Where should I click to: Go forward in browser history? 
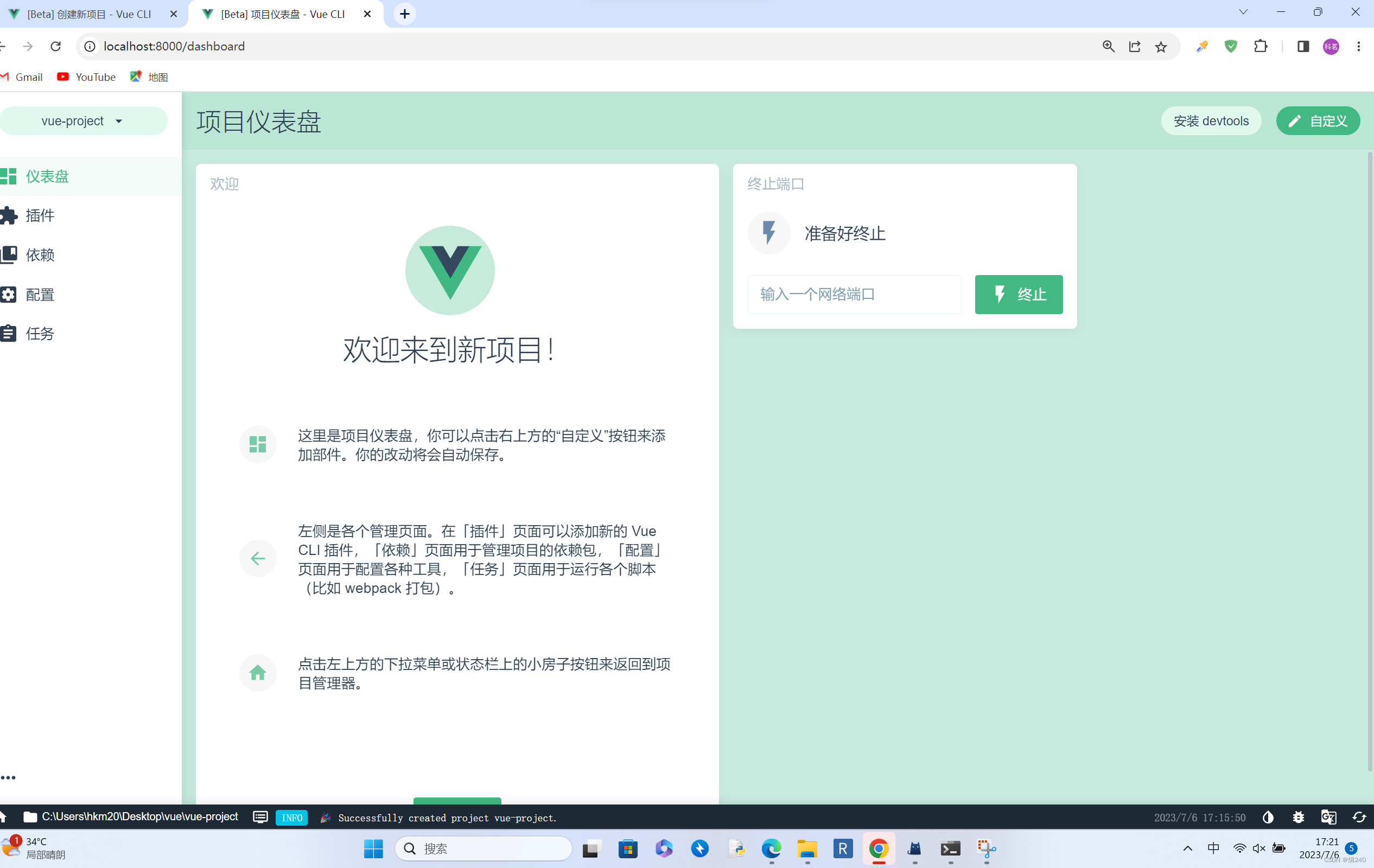(x=27, y=46)
